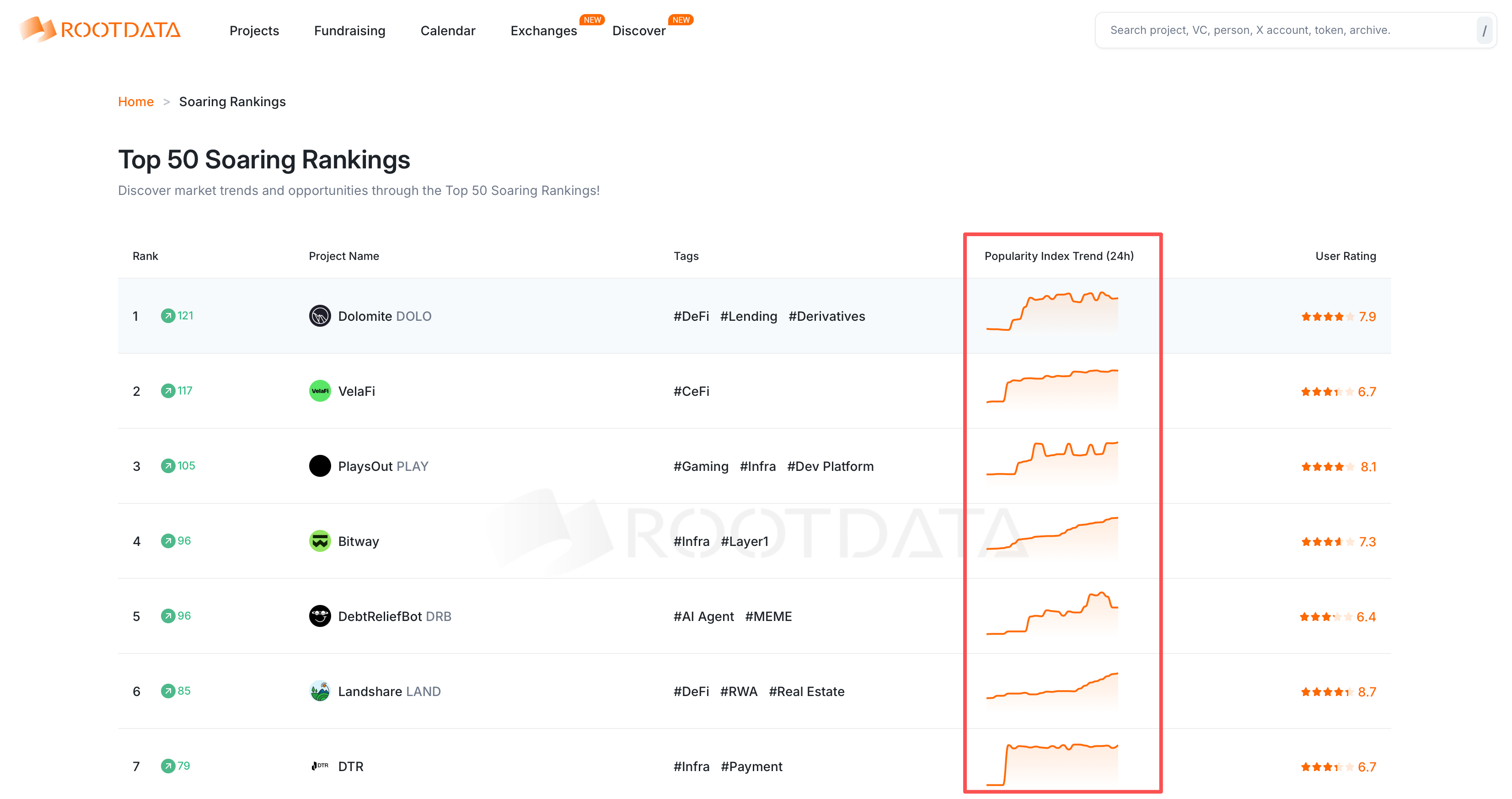Image resolution: width=1512 pixels, height=799 pixels.
Task: Click PlaysOut black circle logo
Action: tap(320, 466)
